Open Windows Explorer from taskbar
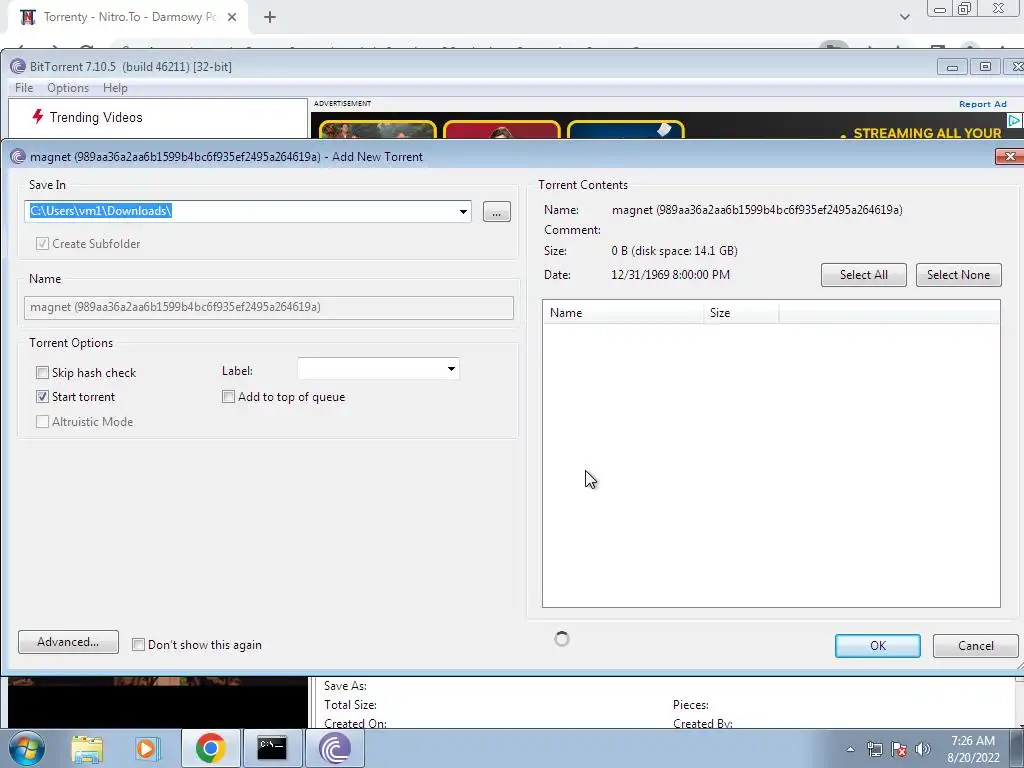 pos(87,748)
